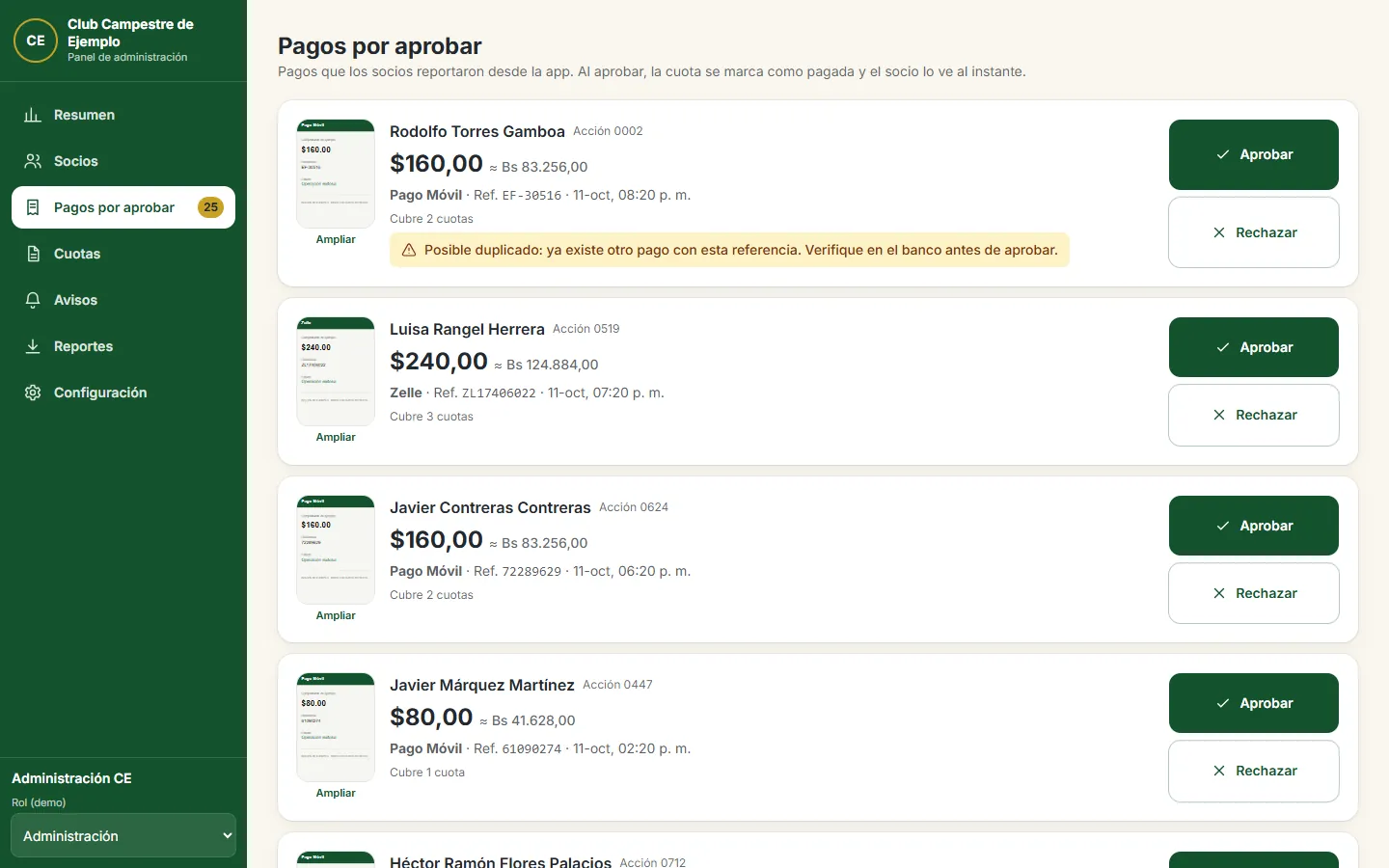The height and width of the screenshot is (868, 1389).
Task: Click the 25 pending payments badge
Action: click(210, 207)
